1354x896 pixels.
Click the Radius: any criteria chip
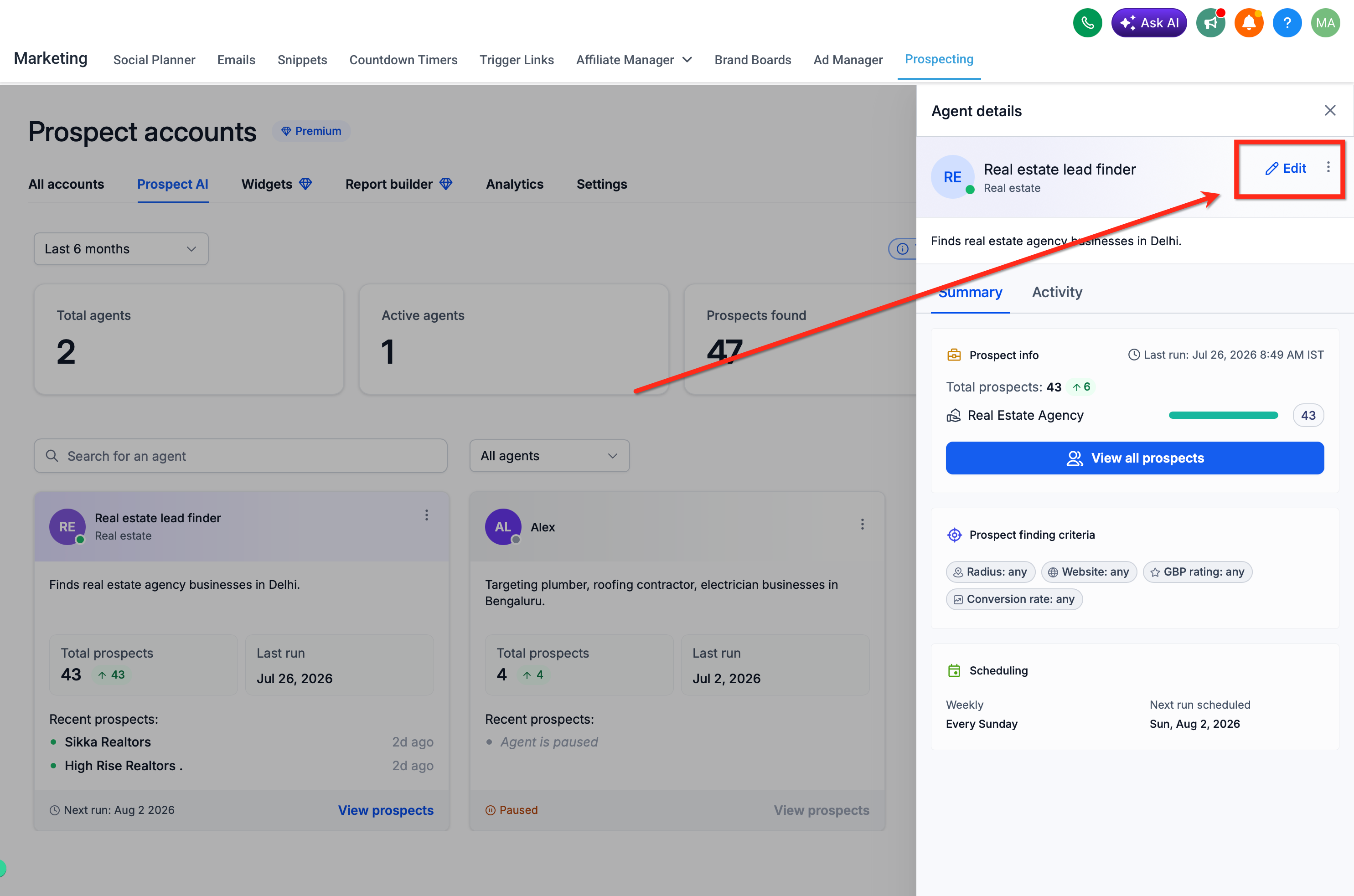[x=991, y=572]
